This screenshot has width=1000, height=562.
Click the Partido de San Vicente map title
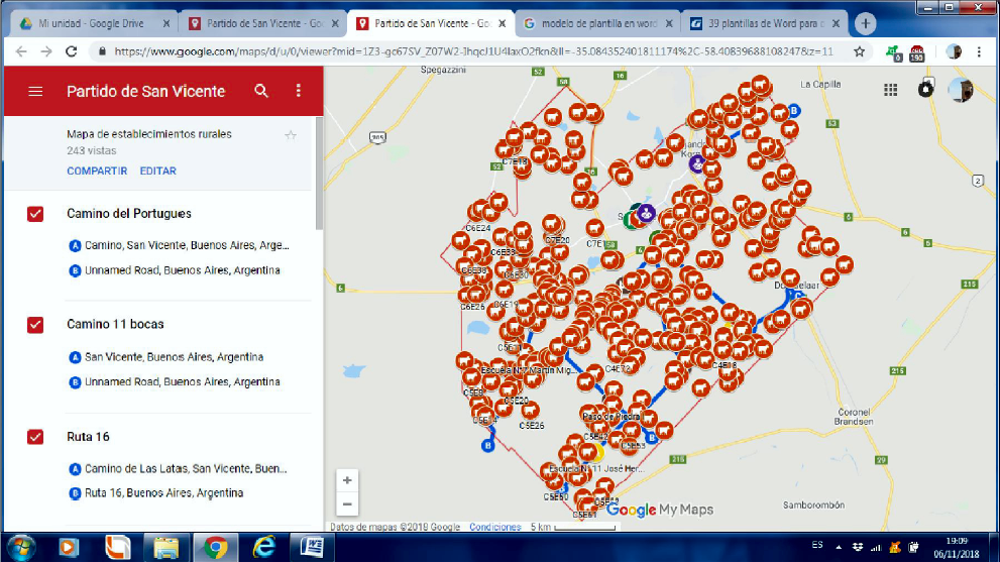(146, 91)
